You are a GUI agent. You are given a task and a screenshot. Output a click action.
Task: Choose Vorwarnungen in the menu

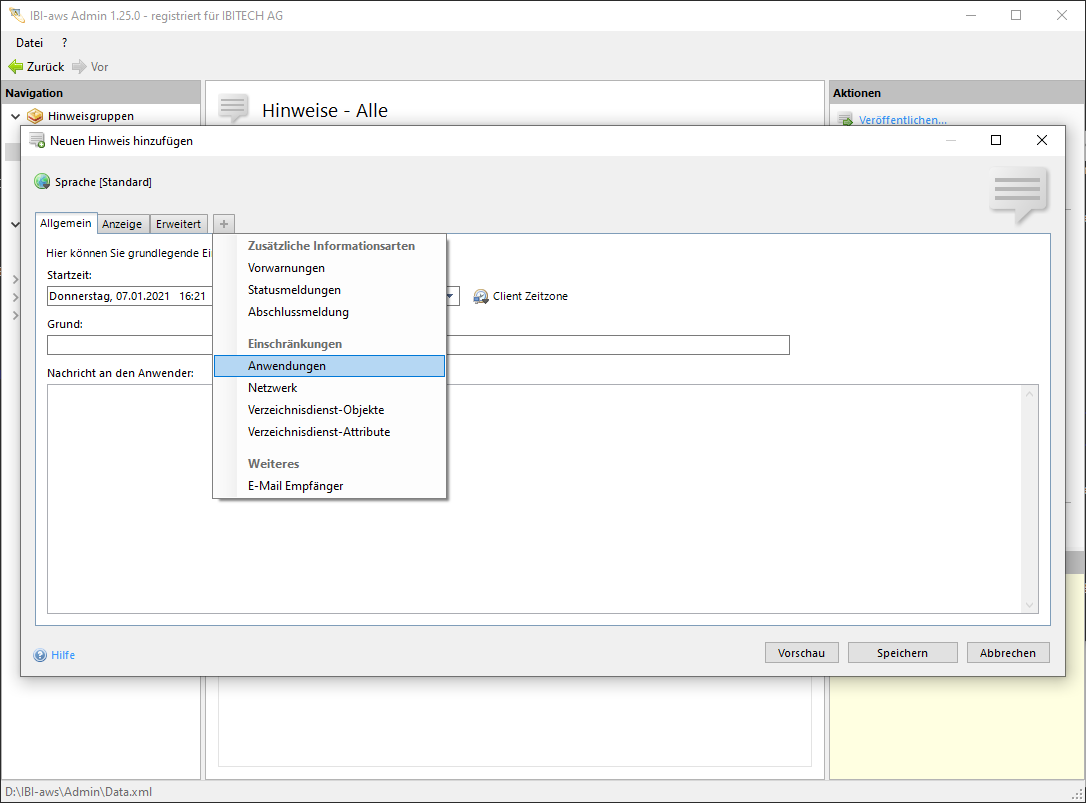pos(286,268)
